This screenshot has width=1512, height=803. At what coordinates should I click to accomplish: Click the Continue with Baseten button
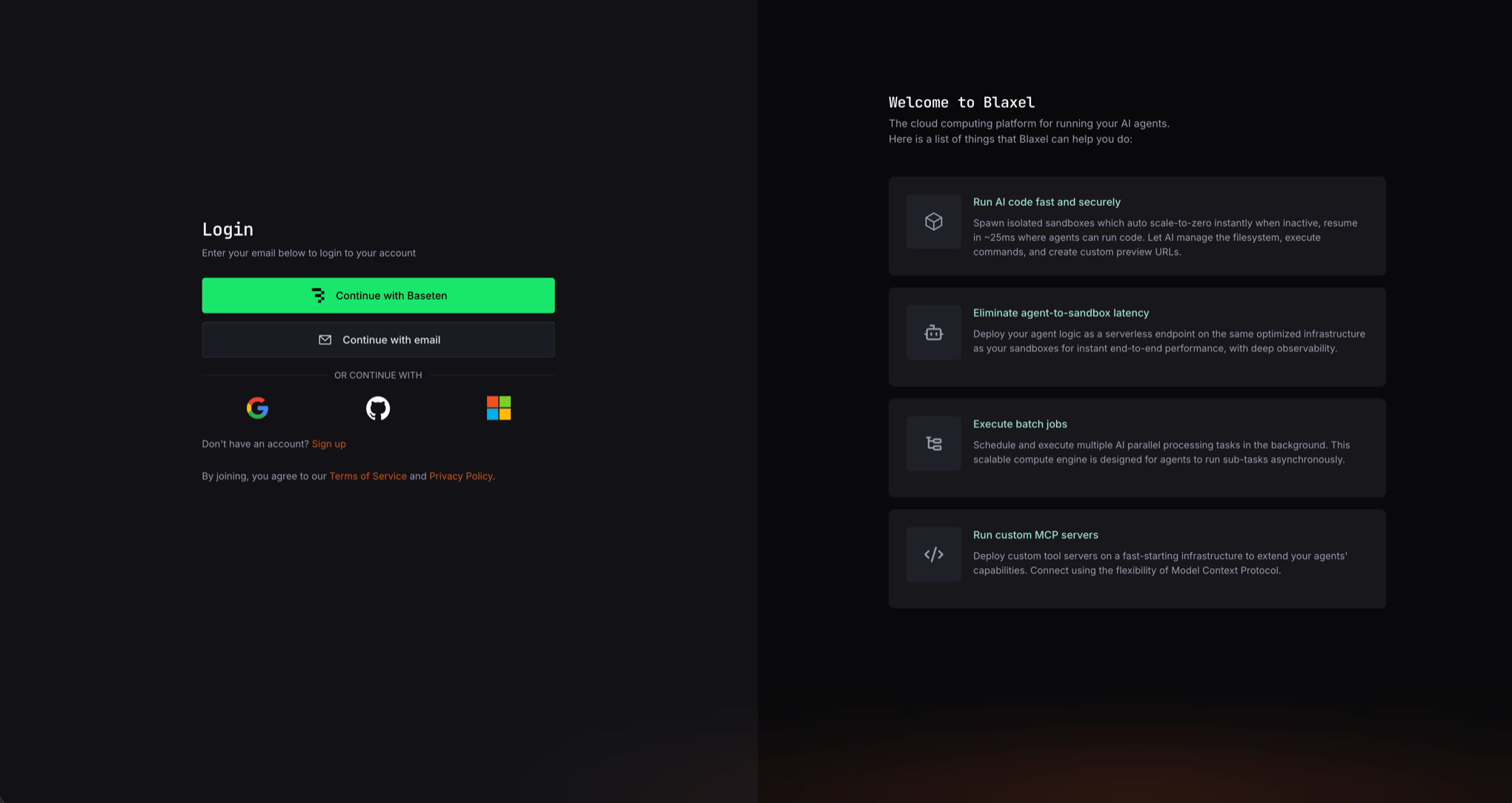pos(378,296)
